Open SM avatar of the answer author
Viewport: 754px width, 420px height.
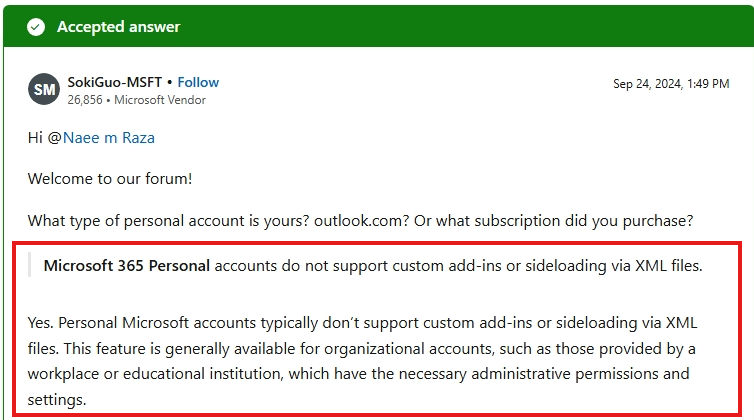tap(44, 89)
